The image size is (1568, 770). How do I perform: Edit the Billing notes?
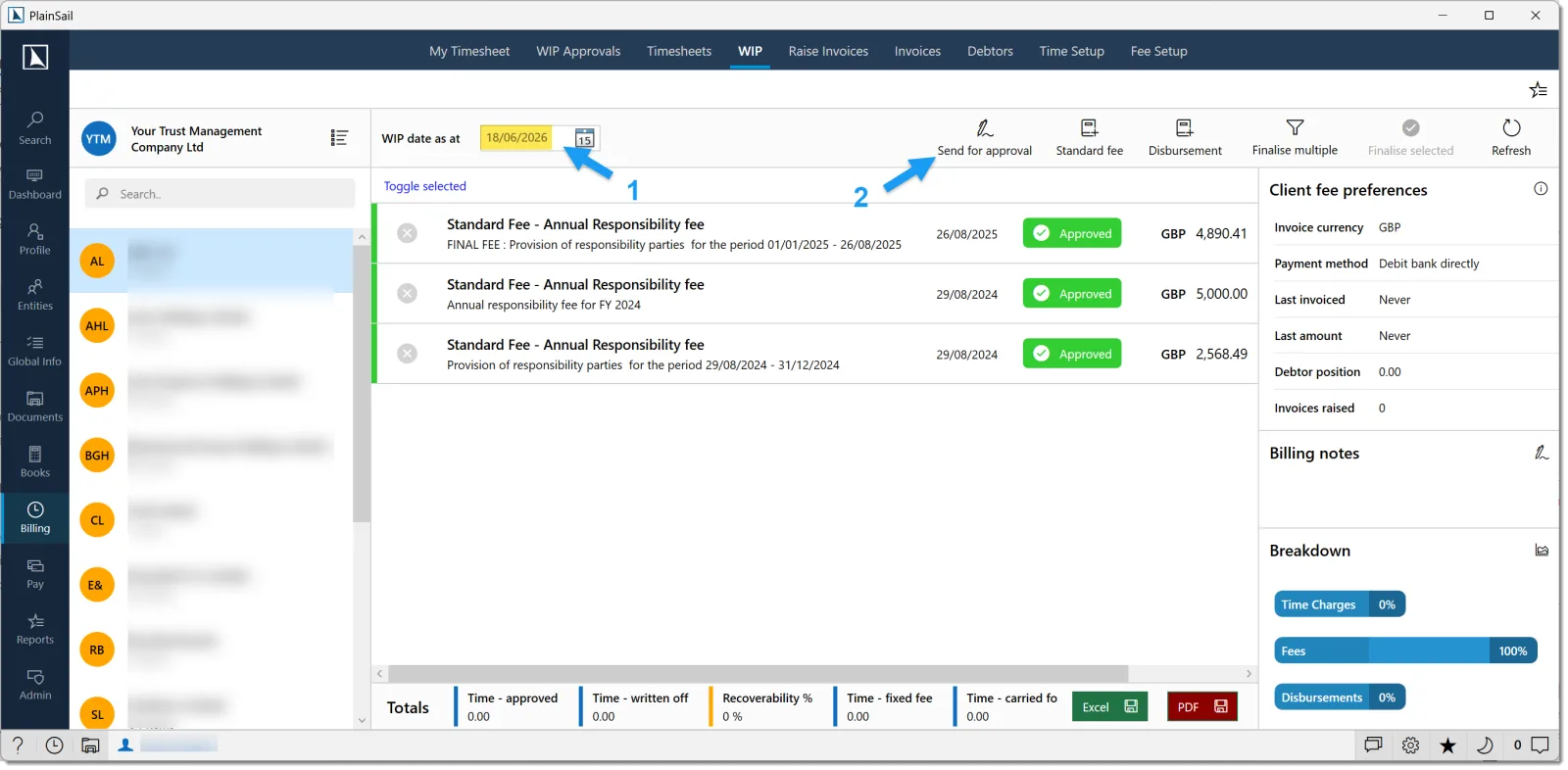(1541, 453)
